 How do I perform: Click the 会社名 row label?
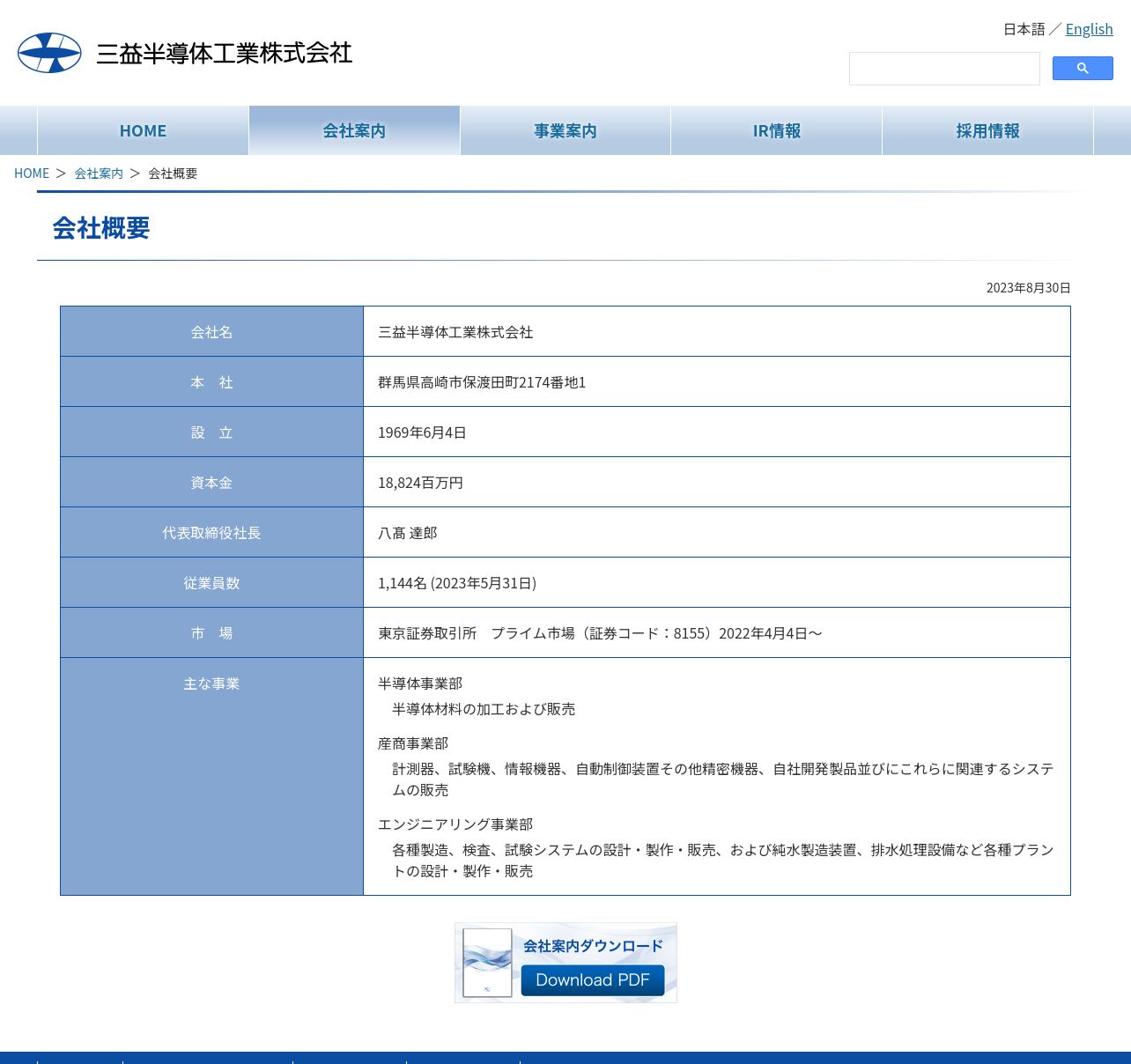(211, 332)
